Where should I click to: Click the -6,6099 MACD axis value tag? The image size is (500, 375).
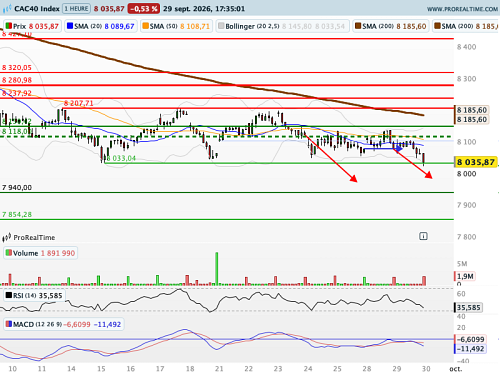(470, 339)
